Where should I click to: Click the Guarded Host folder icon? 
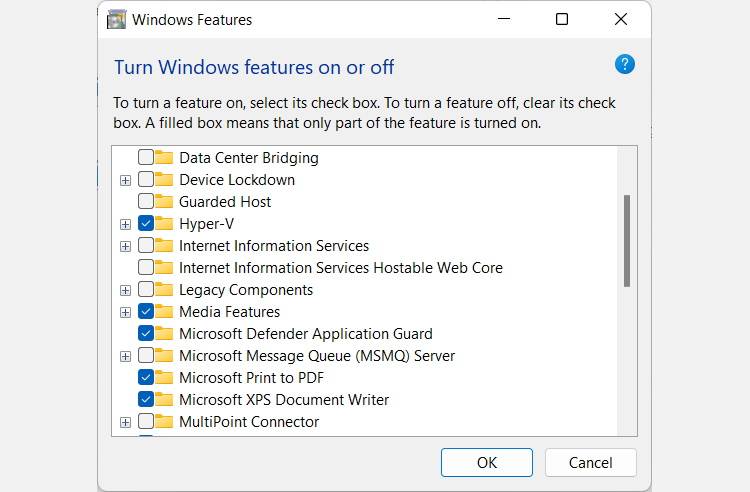click(164, 202)
